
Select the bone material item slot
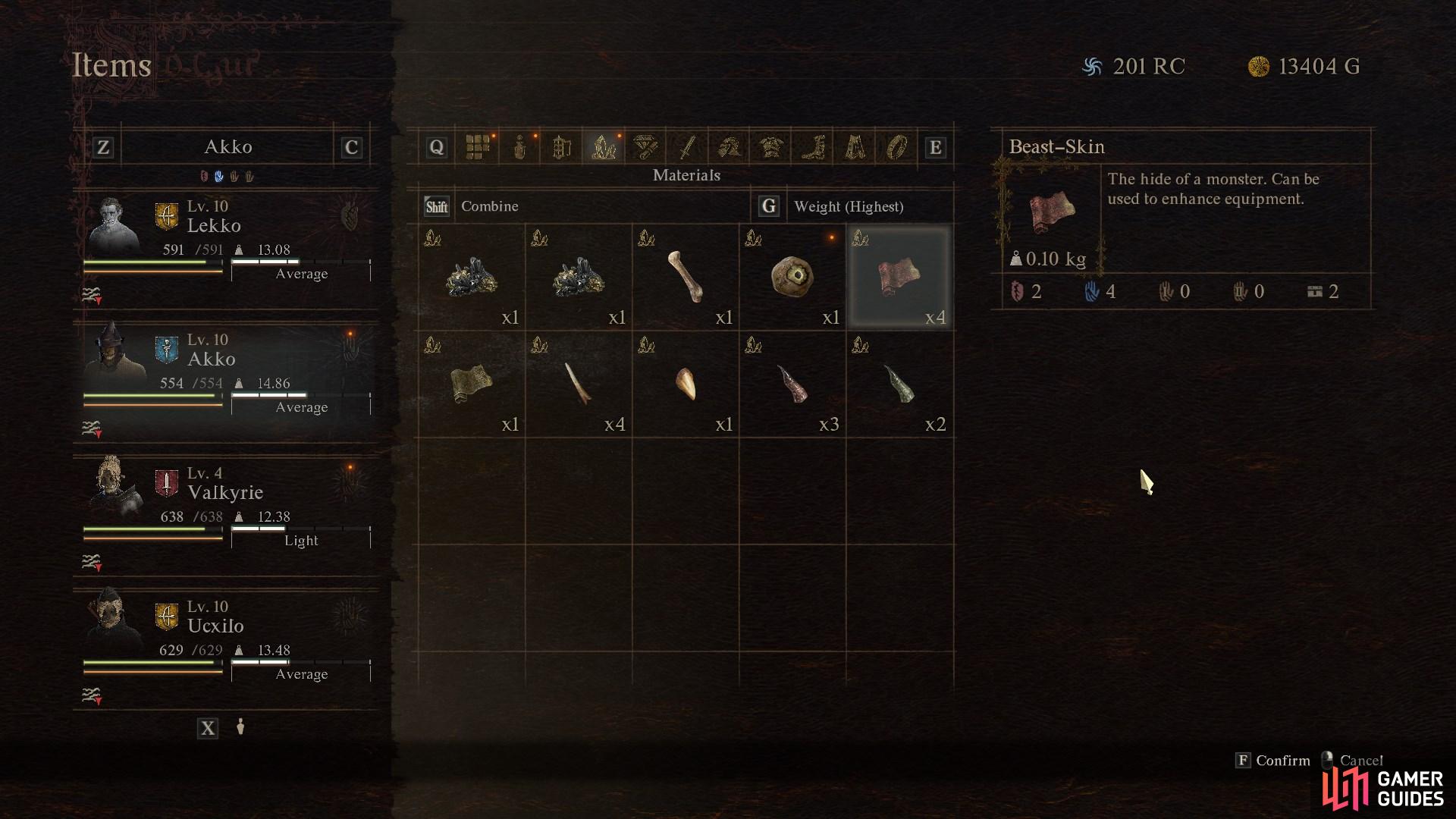click(686, 277)
